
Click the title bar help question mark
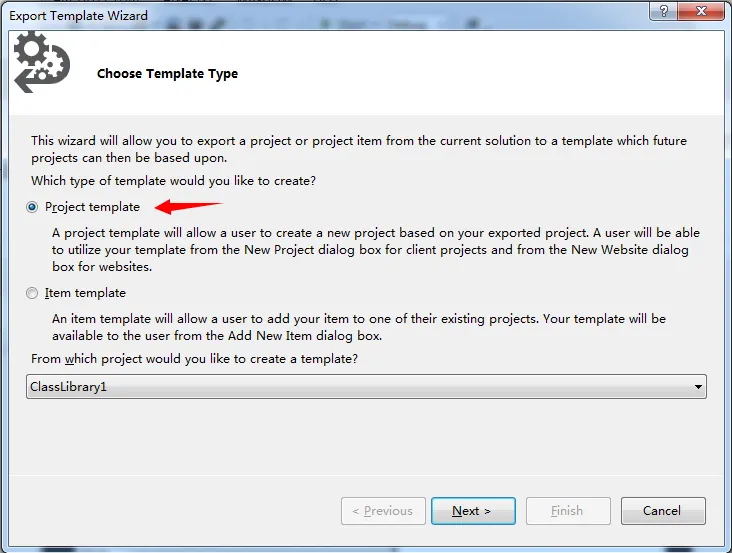[x=660, y=11]
